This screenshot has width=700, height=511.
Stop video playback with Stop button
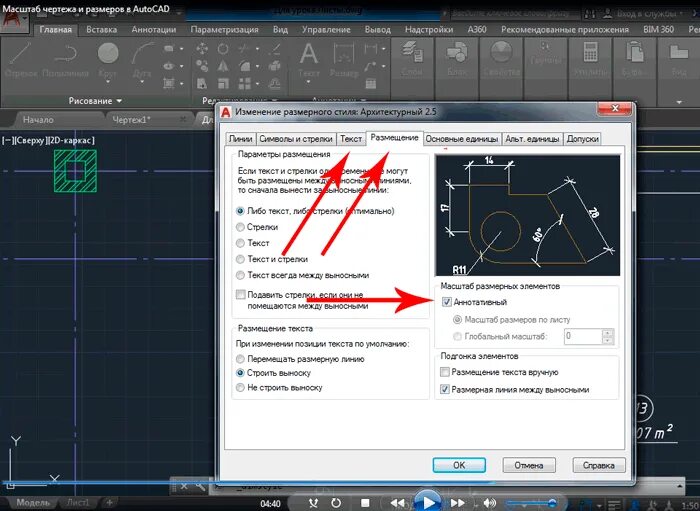point(365,503)
